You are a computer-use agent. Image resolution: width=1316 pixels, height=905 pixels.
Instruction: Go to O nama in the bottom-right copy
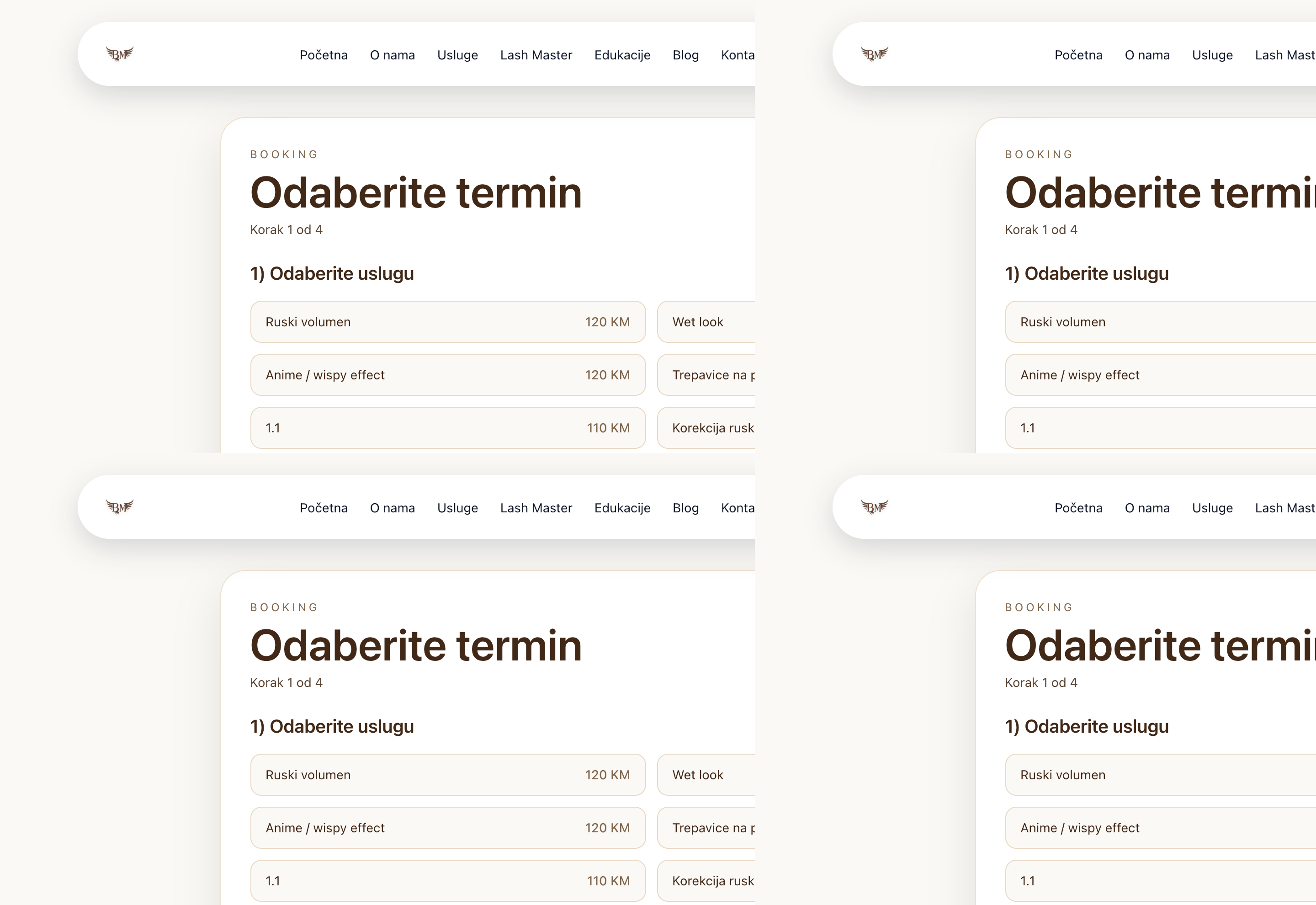[x=1147, y=508]
